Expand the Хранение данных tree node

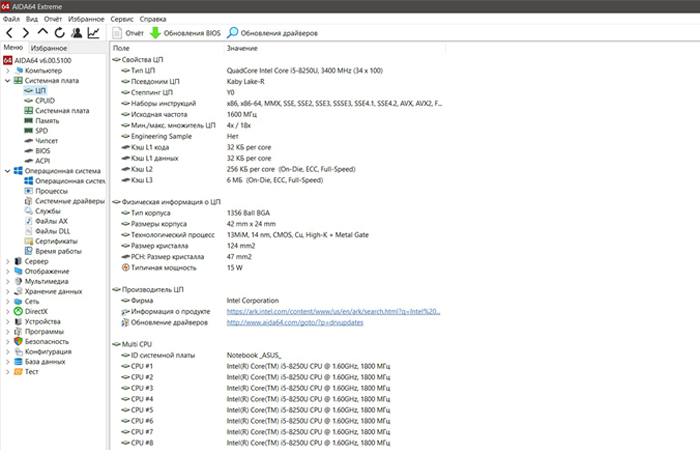pyautogui.click(x=8, y=292)
